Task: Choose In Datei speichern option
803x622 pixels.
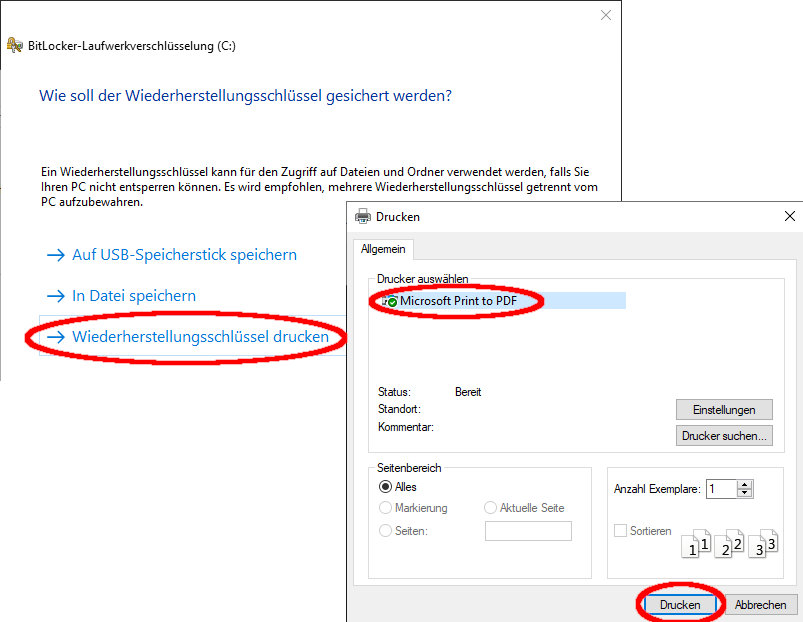Action: [x=134, y=296]
